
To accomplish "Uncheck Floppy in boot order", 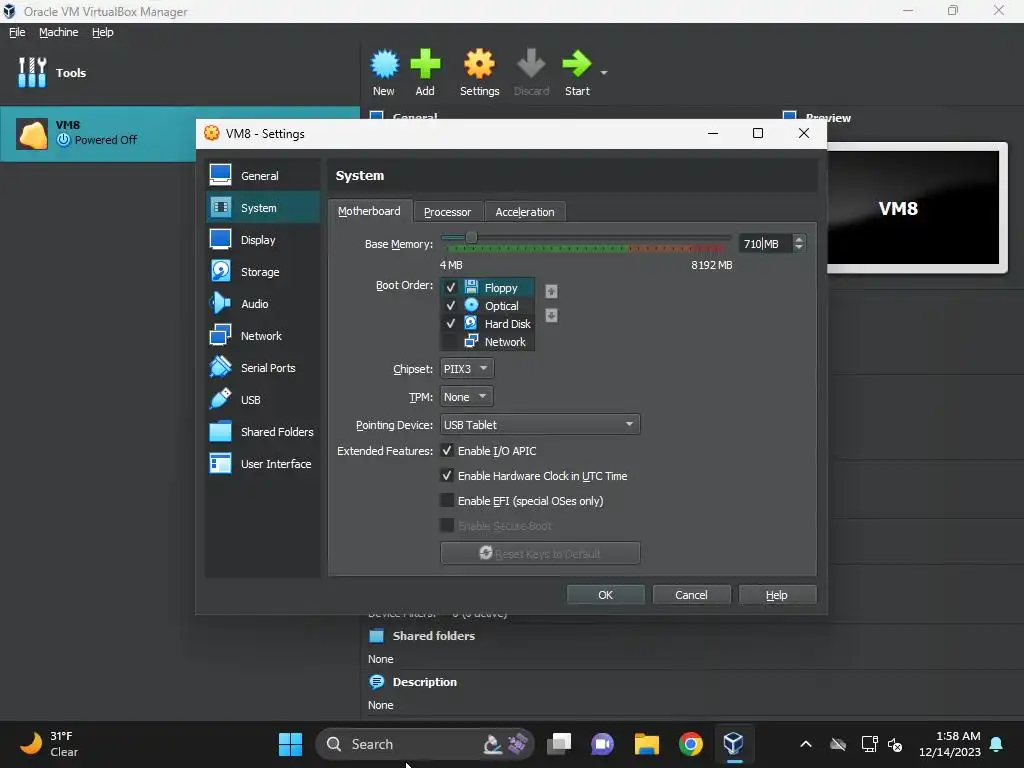I will (451, 287).
